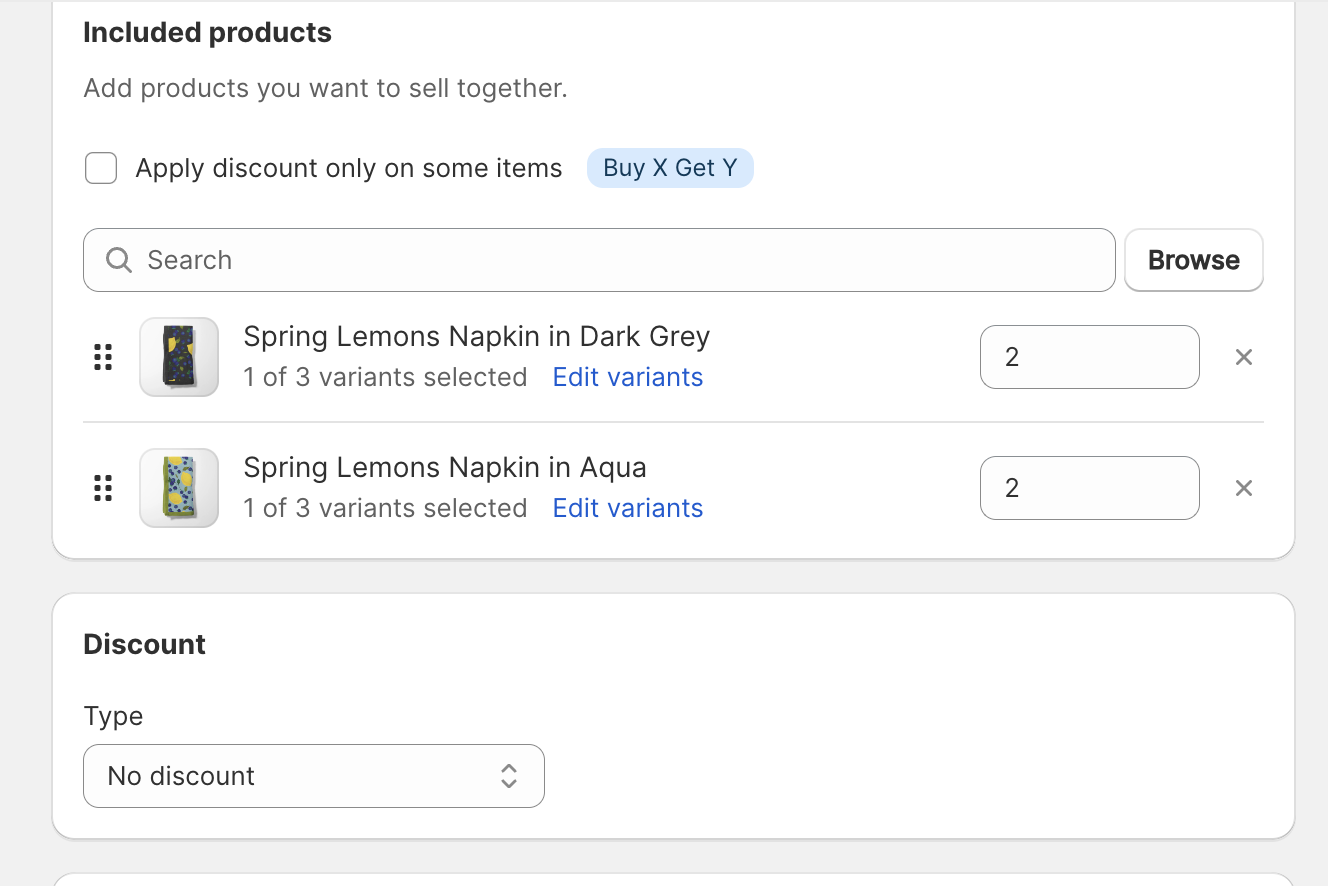Remove Spring Lemons Napkin in Dark Grey

click(x=1243, y=357)
